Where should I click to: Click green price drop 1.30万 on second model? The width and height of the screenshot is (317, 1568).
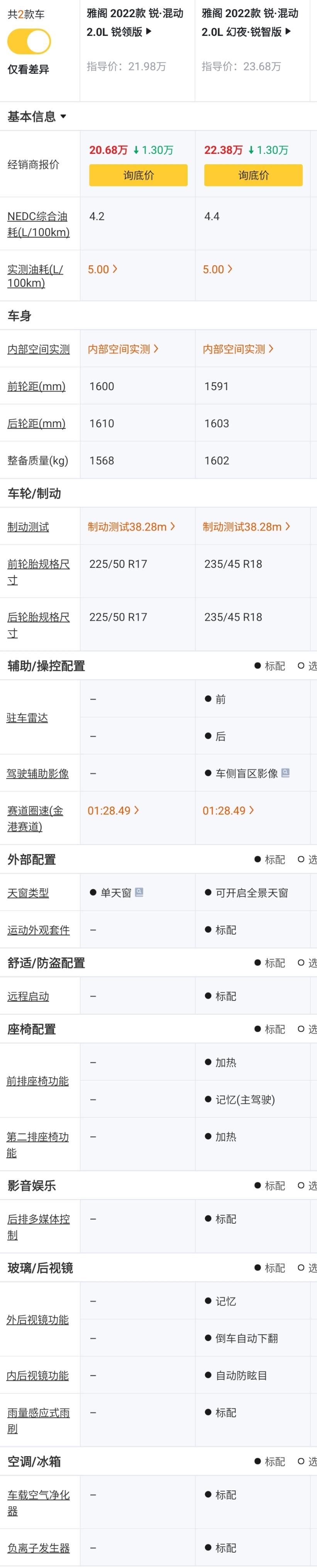pyautogui.click(x=268, y=150)
